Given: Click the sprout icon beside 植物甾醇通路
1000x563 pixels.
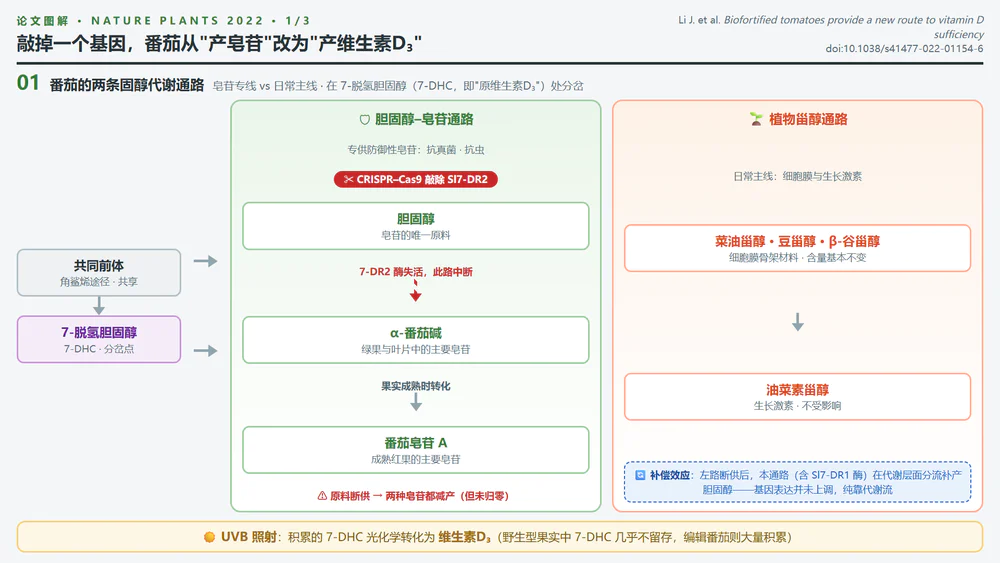Looking at the screenshot, I should coord(756,119).
